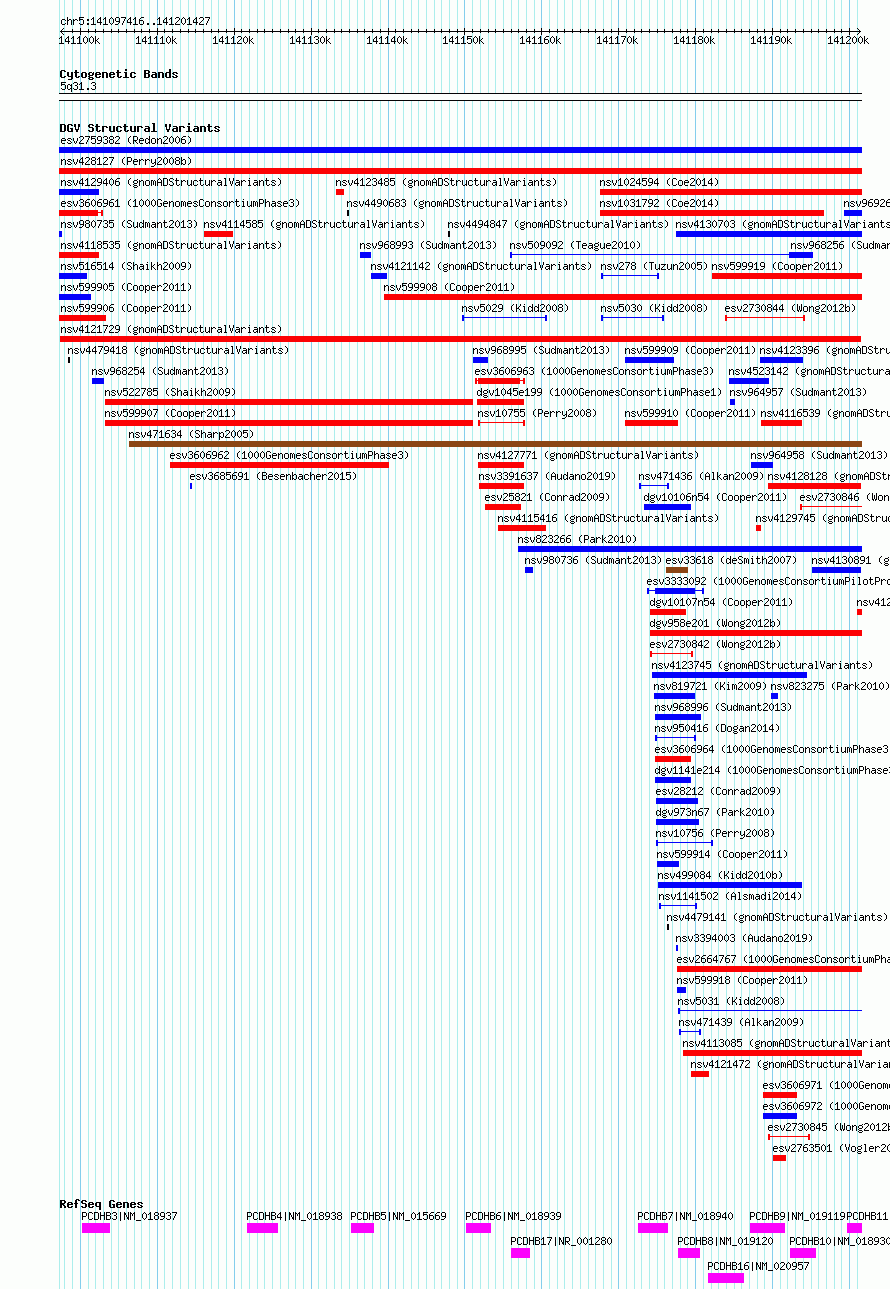Viewport: 890px width, 1289px height.
Task: Open esv33618 (deSmith2007) variant
Action: pyautogui.click(x=731, y=560)
